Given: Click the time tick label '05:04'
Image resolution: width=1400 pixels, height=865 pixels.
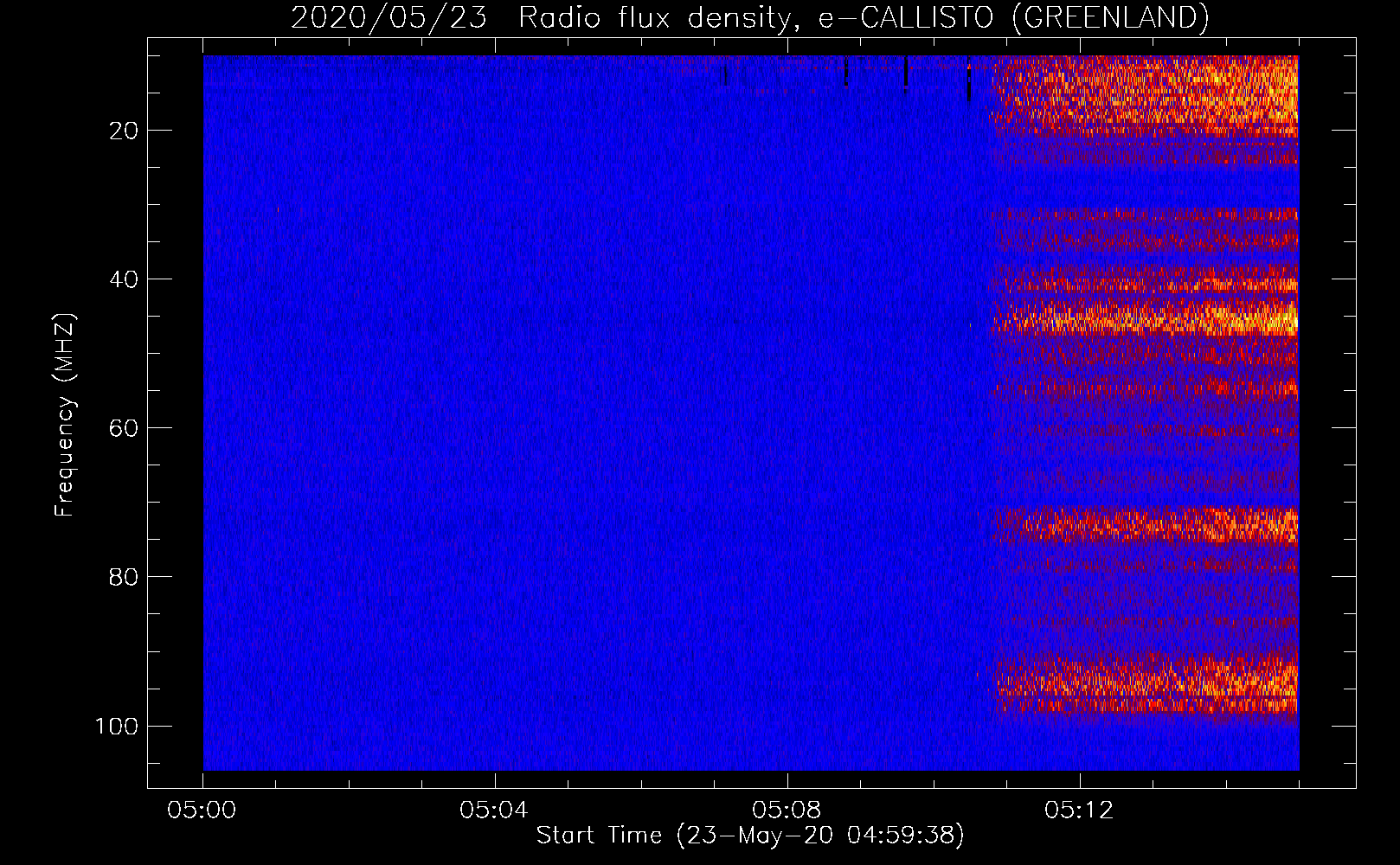Looking at the screenshot, I should point(494,811).
